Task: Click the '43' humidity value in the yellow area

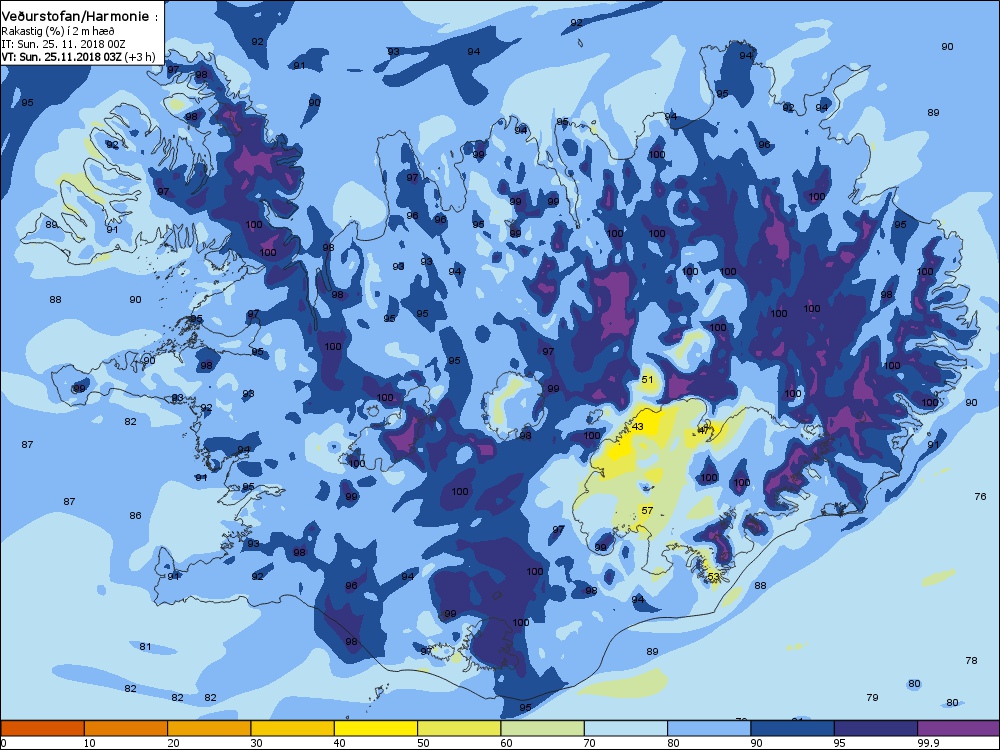Action: (x=637, y=427)
